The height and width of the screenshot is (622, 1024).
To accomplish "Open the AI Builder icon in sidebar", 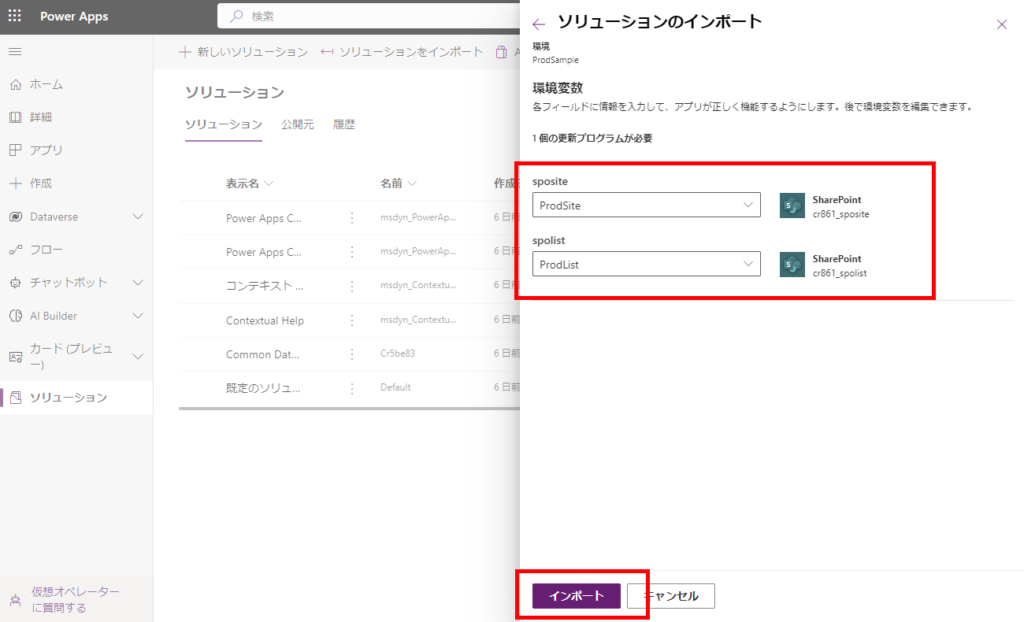I will point(16,316).
